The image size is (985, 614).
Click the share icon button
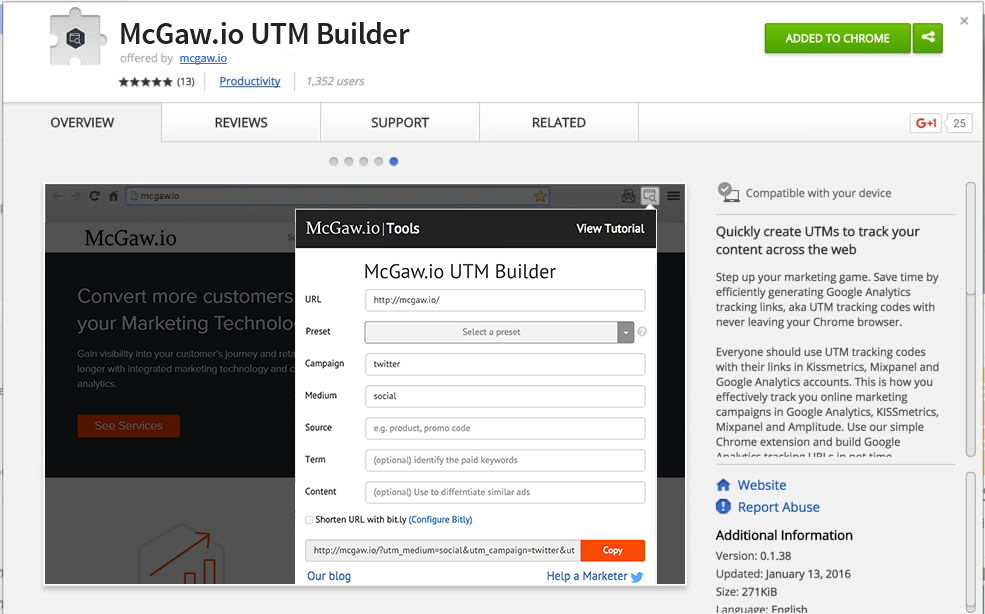point(928,38)
